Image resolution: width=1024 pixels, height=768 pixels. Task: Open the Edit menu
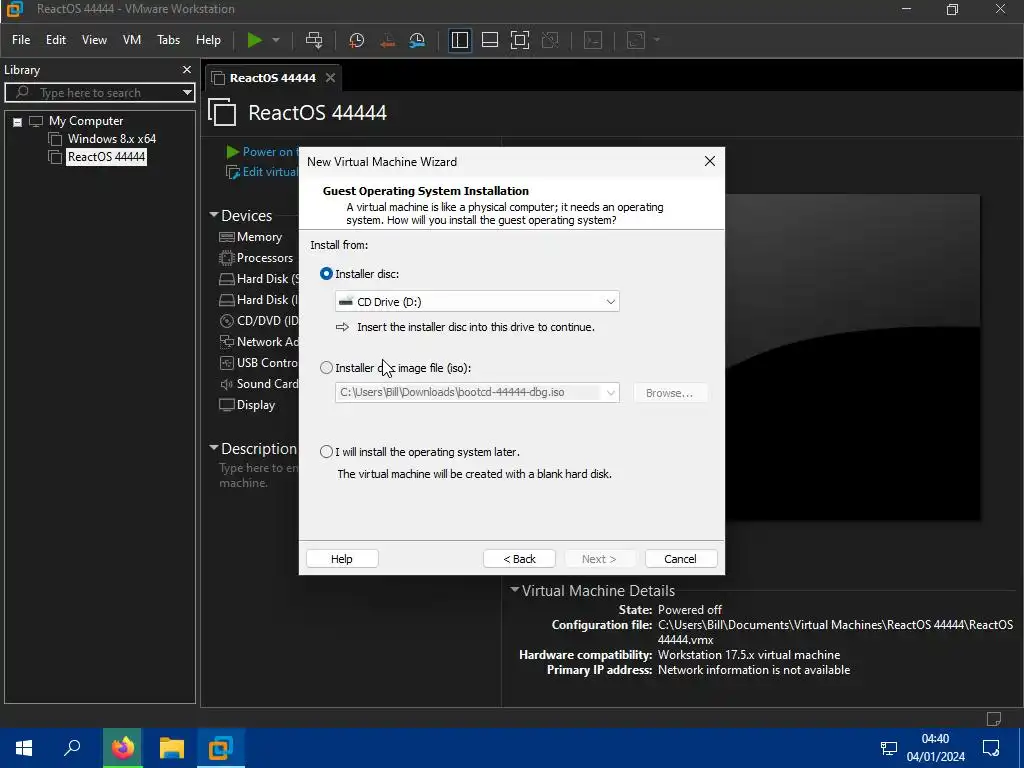point(56,40)
